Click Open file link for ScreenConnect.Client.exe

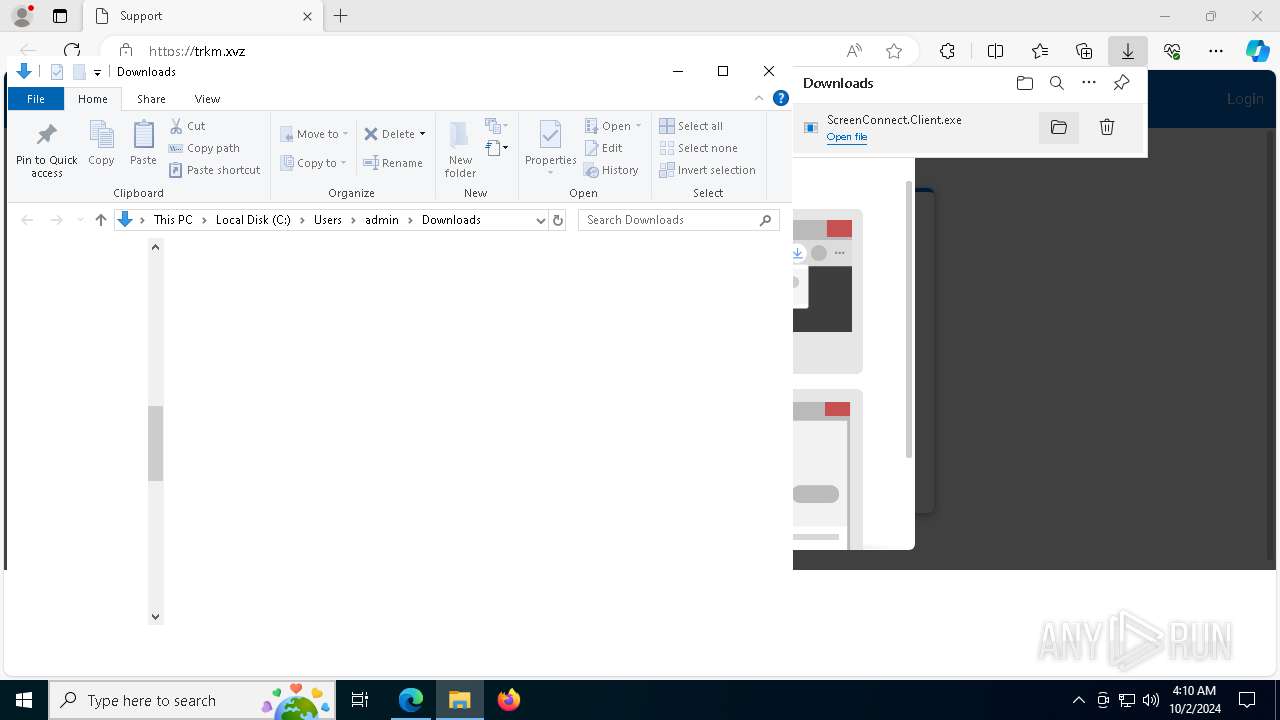847,137
